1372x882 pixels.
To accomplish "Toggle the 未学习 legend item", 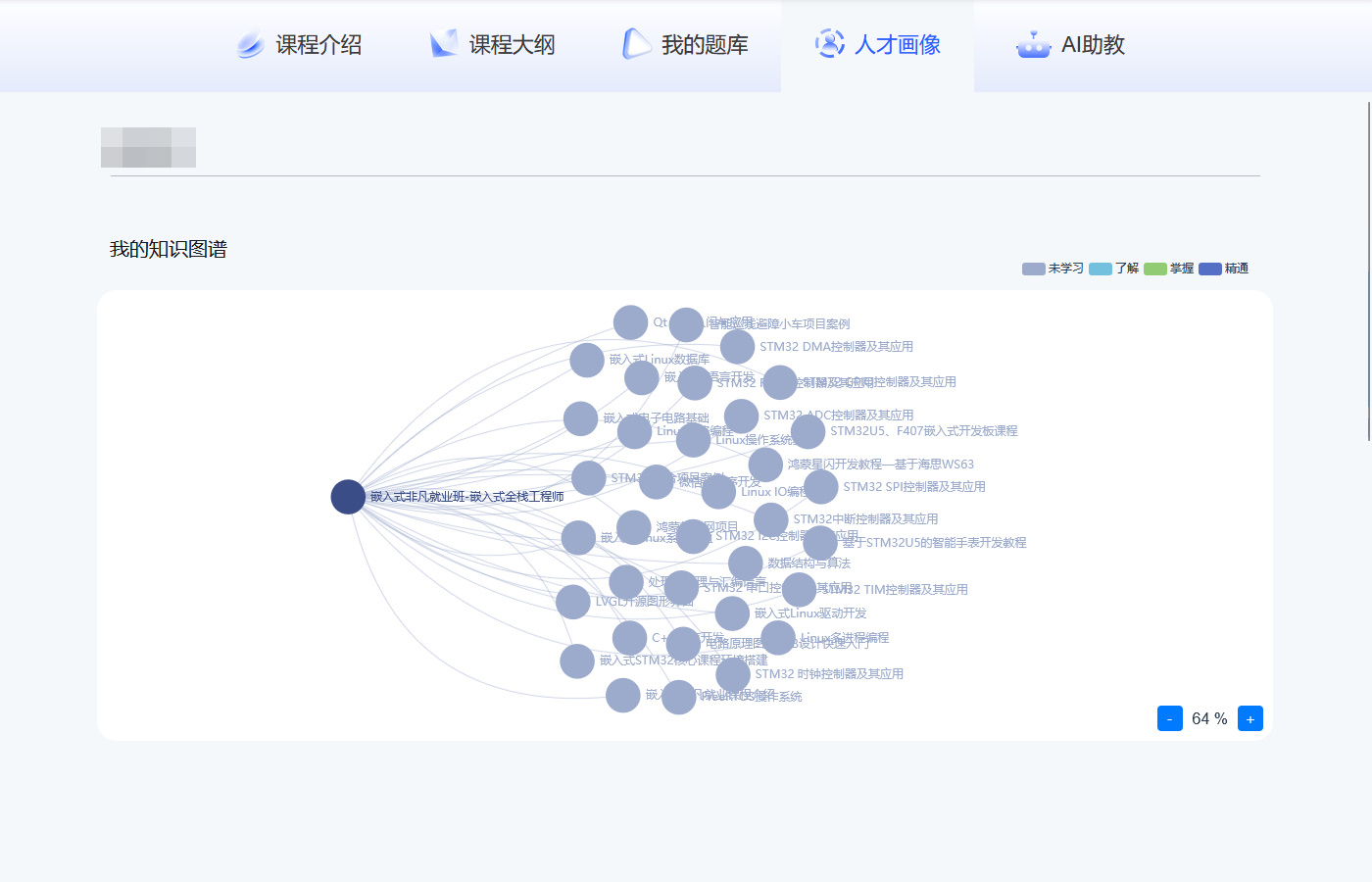I will point(1053,269).
